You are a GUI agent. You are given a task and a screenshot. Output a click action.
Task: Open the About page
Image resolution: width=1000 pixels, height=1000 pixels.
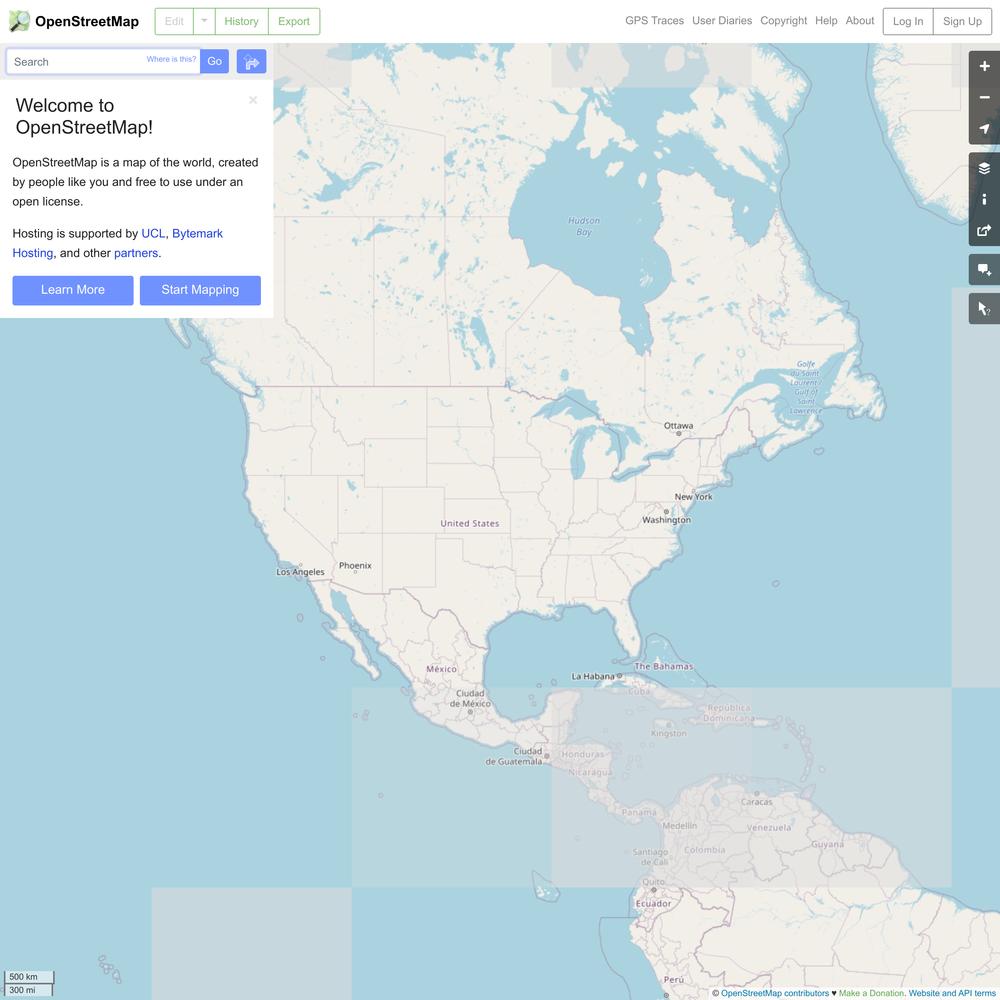click(860, 20)
